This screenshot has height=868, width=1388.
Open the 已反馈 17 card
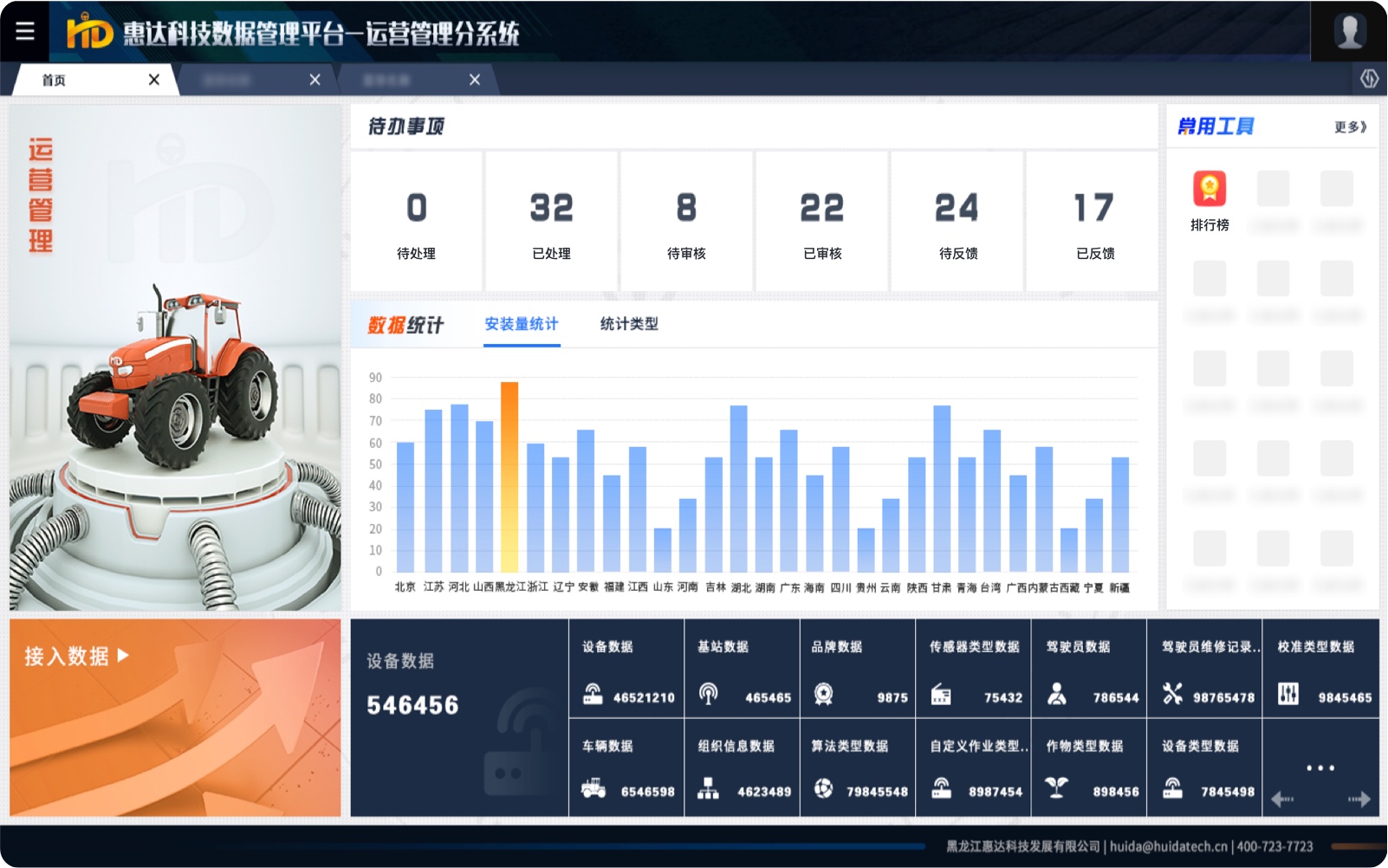(x=1093, y=222)
